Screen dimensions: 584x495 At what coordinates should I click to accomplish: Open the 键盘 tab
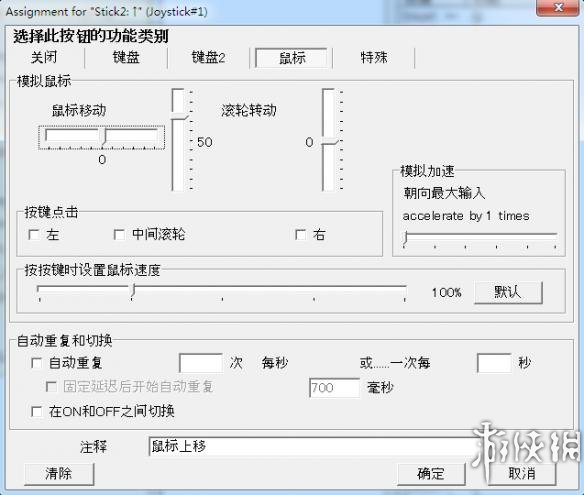[126, 58]
